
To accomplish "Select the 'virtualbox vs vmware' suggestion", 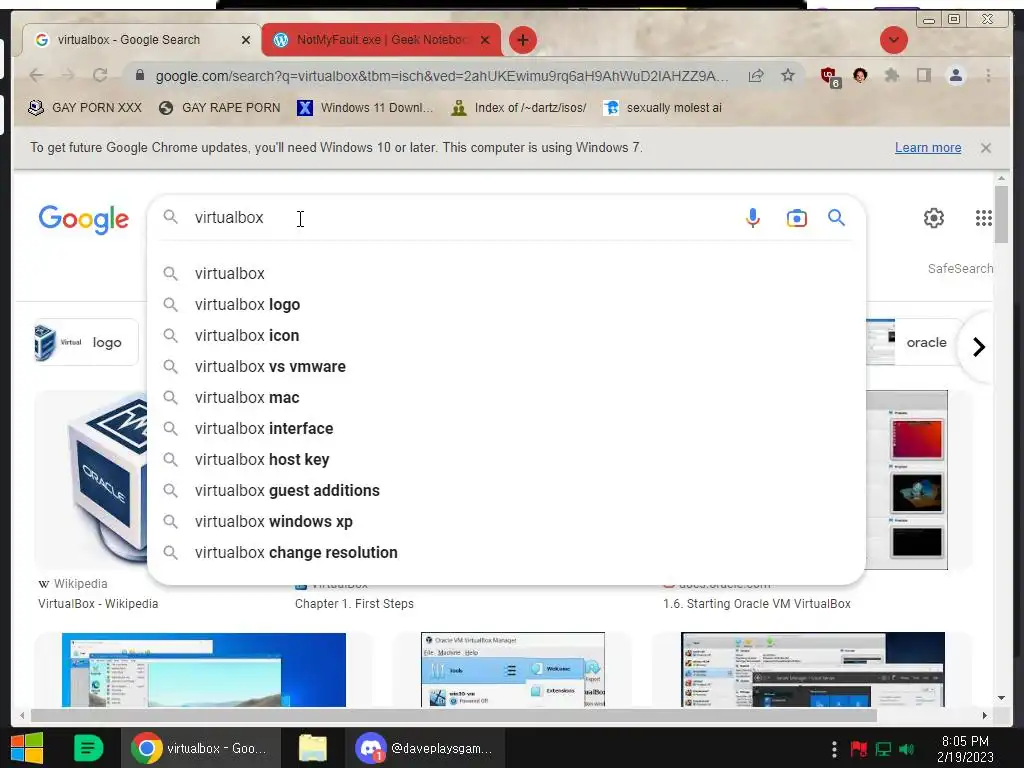I will coord(506,366).
